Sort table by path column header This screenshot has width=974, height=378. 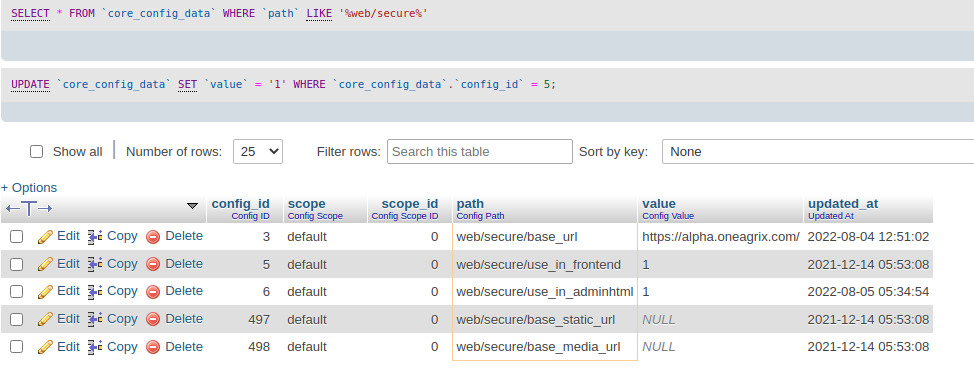pyautogui.click(x=470, y=204)
